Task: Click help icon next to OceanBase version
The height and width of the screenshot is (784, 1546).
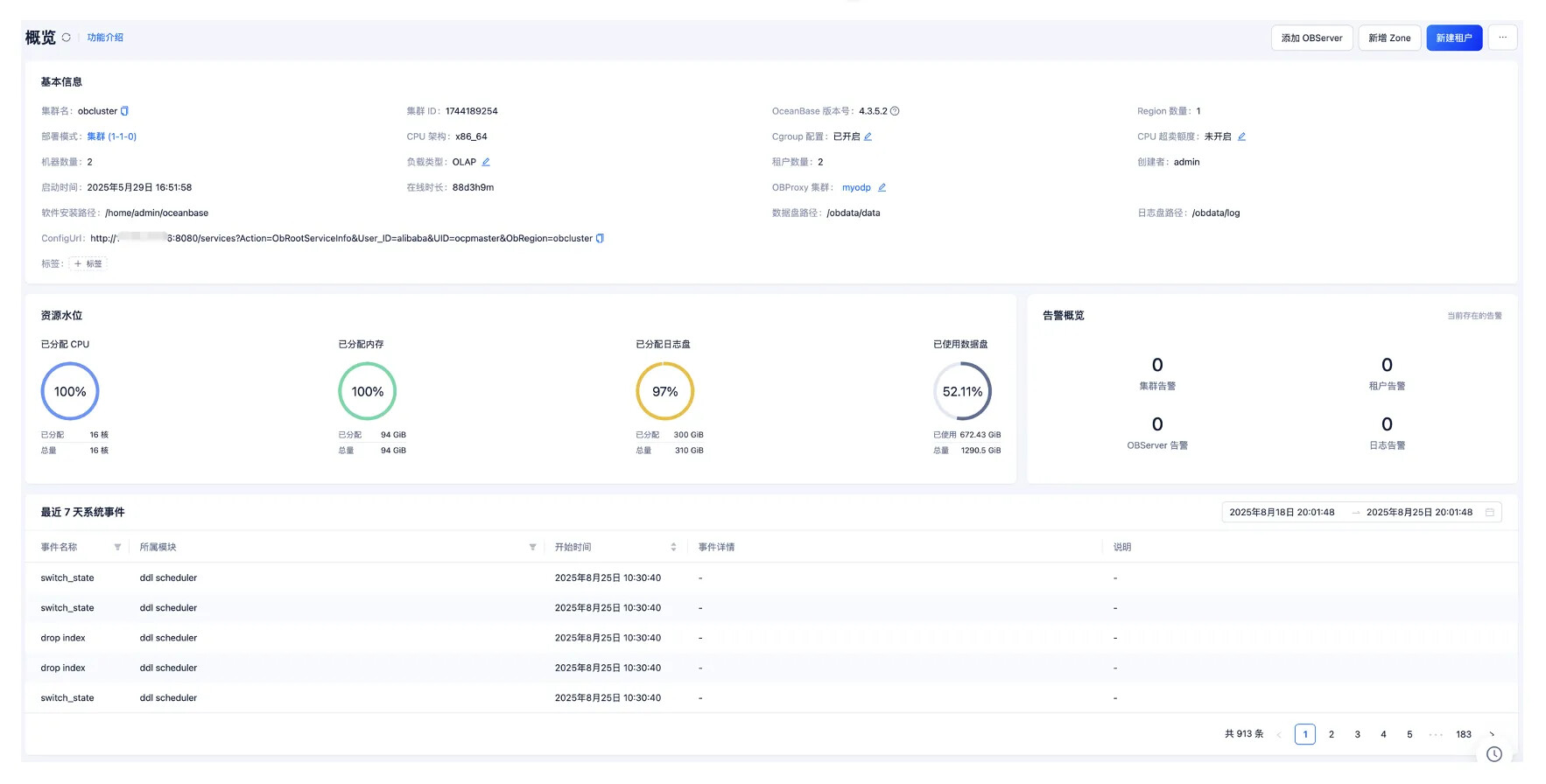Action: [895, 111]
